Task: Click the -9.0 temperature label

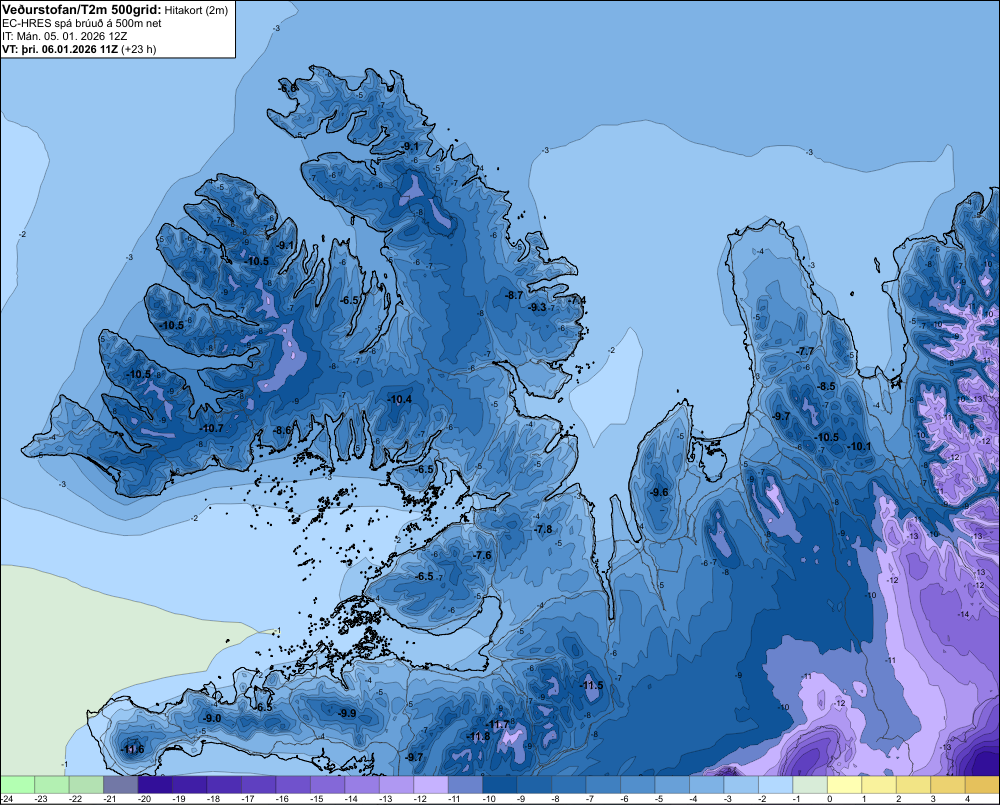Action: [212, 718]
